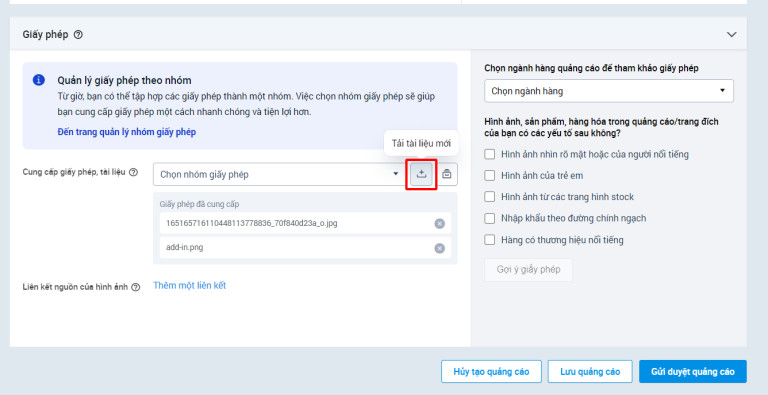Click help icon beside Cung cấp giấy phép, tài liệu
Viewport: 768px width, 395px height.
click(x=133, y=173)
